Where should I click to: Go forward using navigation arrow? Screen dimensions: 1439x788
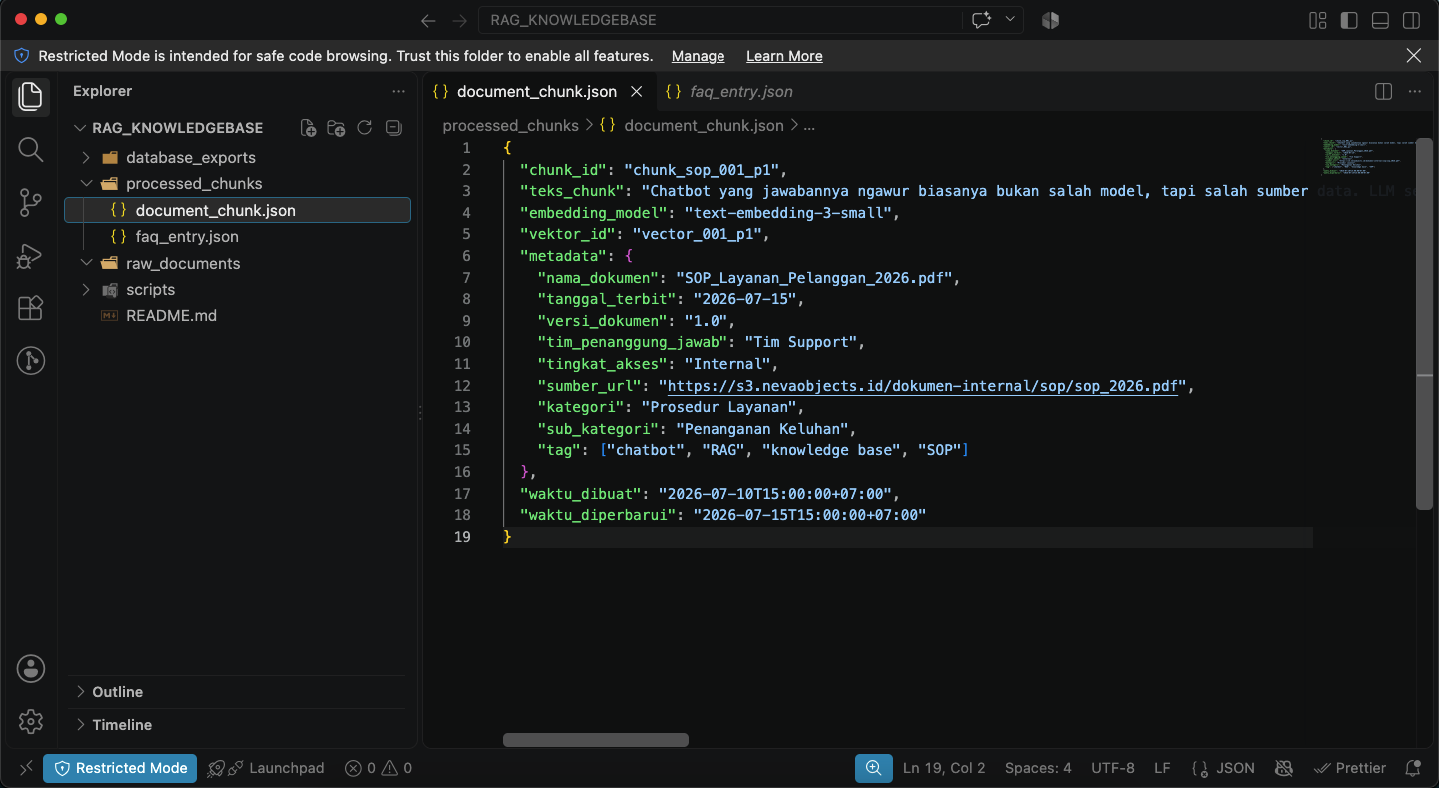pyautogui.click(x=459, y=20)
